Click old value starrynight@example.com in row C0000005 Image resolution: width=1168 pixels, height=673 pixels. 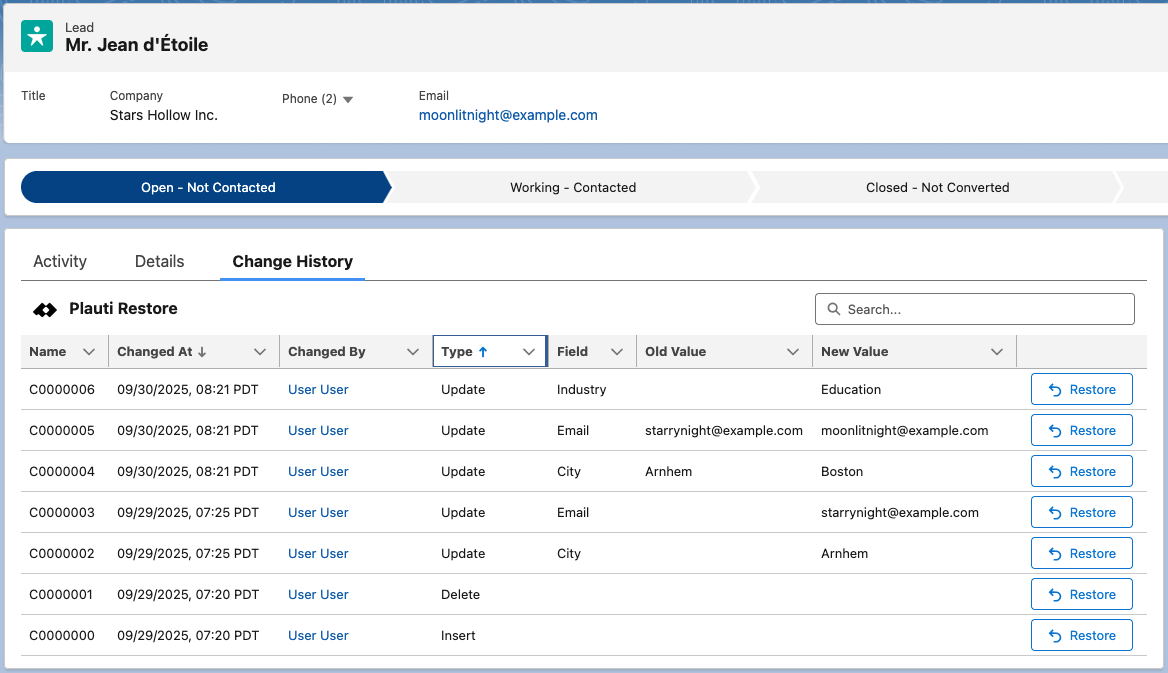[724, 431]
